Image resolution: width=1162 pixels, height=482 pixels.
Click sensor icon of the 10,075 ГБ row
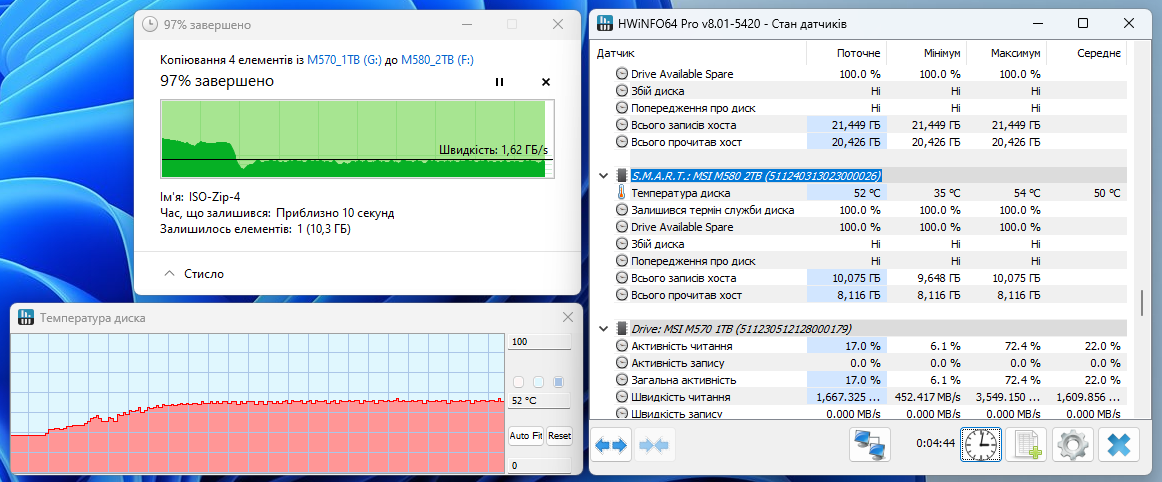point(621,278)
